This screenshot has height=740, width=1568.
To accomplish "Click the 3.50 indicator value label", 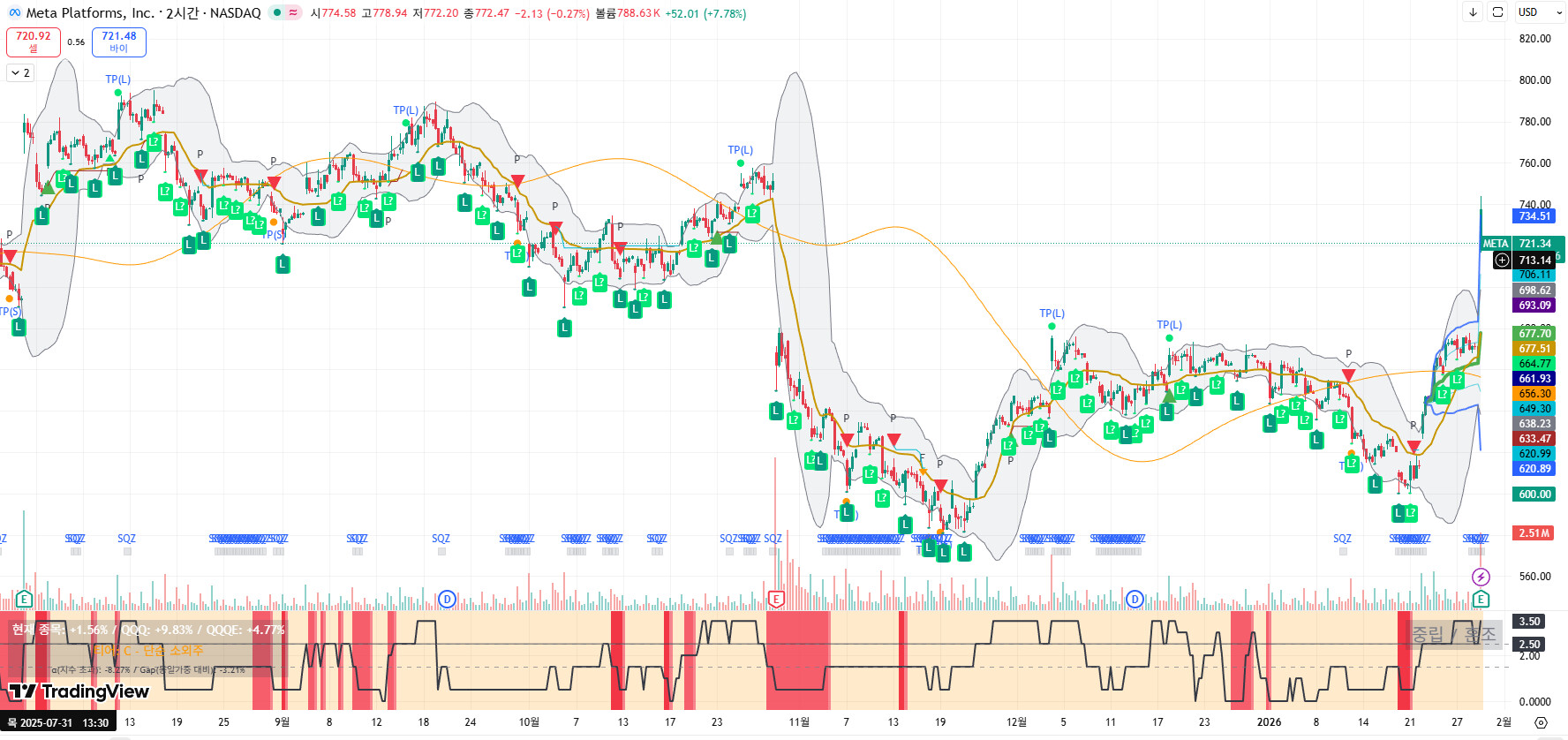I will tap(1530, 622).
